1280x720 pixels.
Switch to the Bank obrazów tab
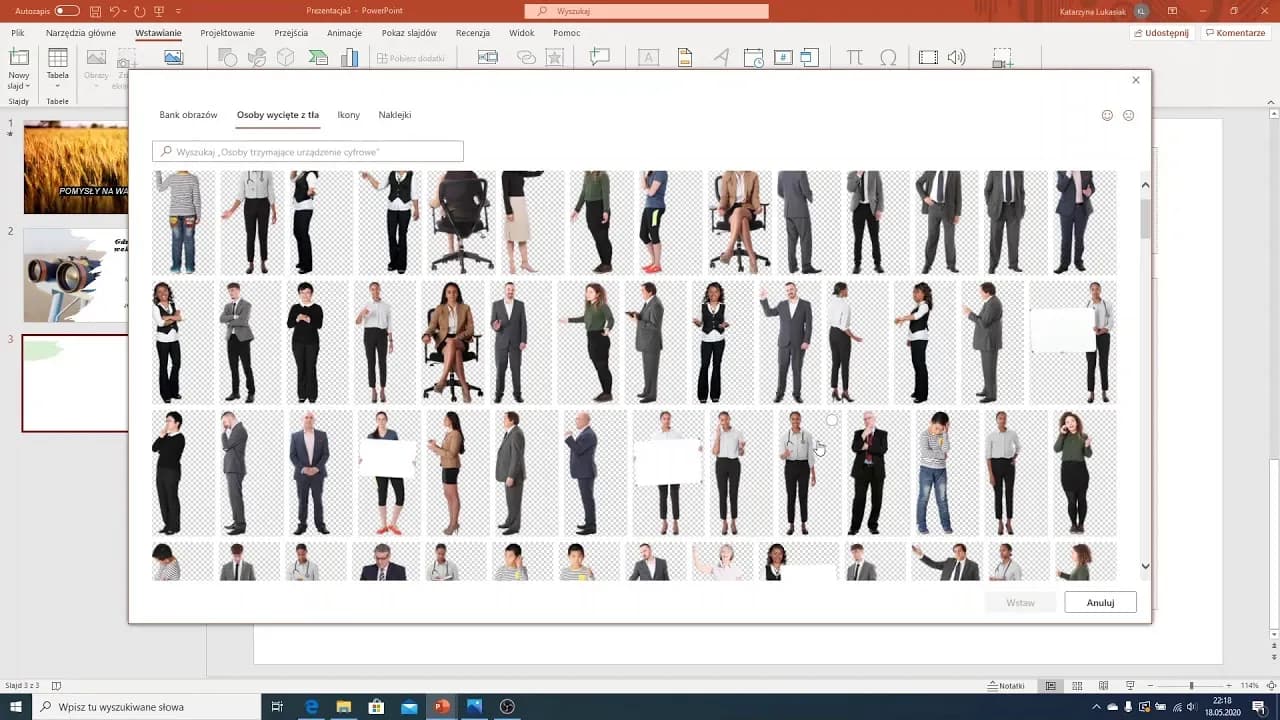point(188,115)
